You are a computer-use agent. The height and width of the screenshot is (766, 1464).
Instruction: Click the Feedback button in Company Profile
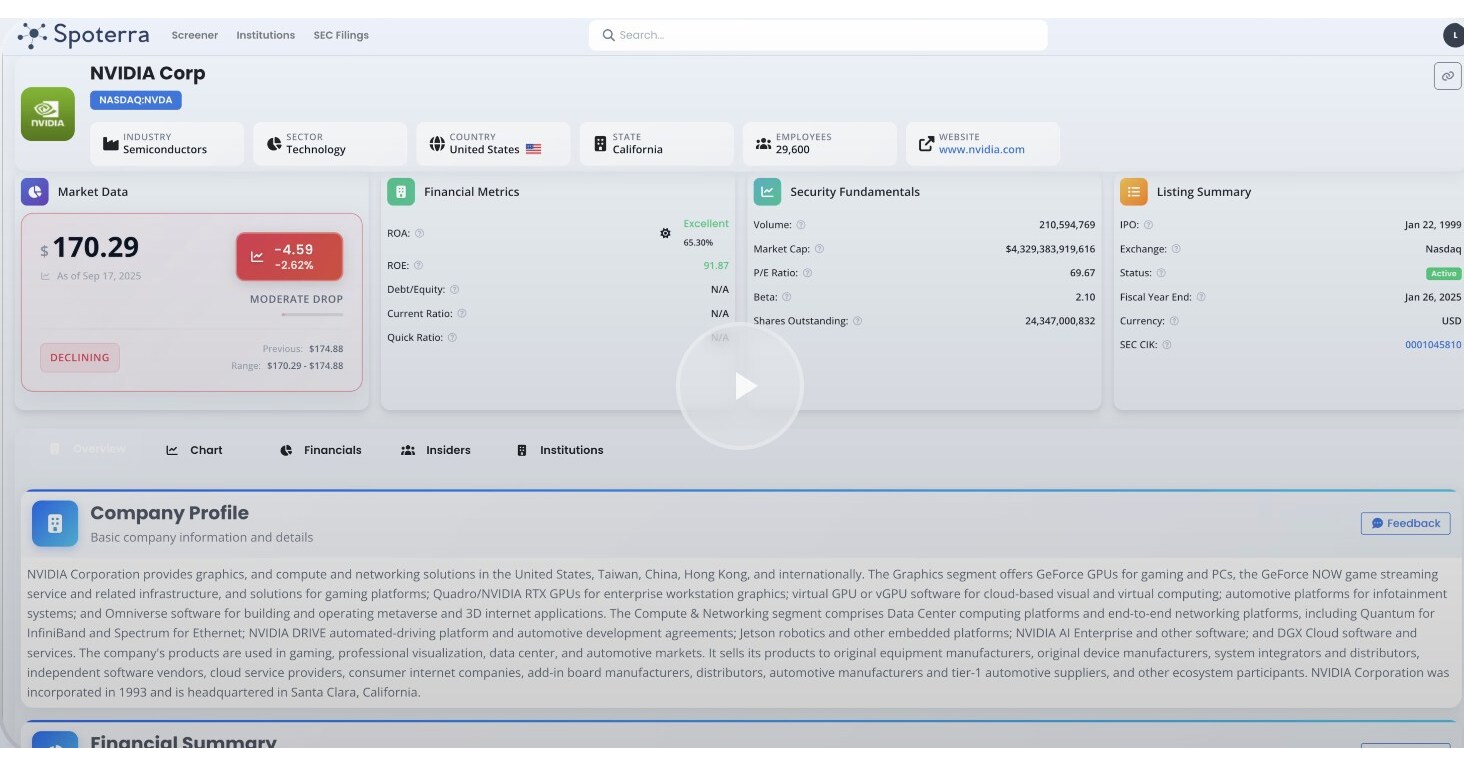(1405, 523)
